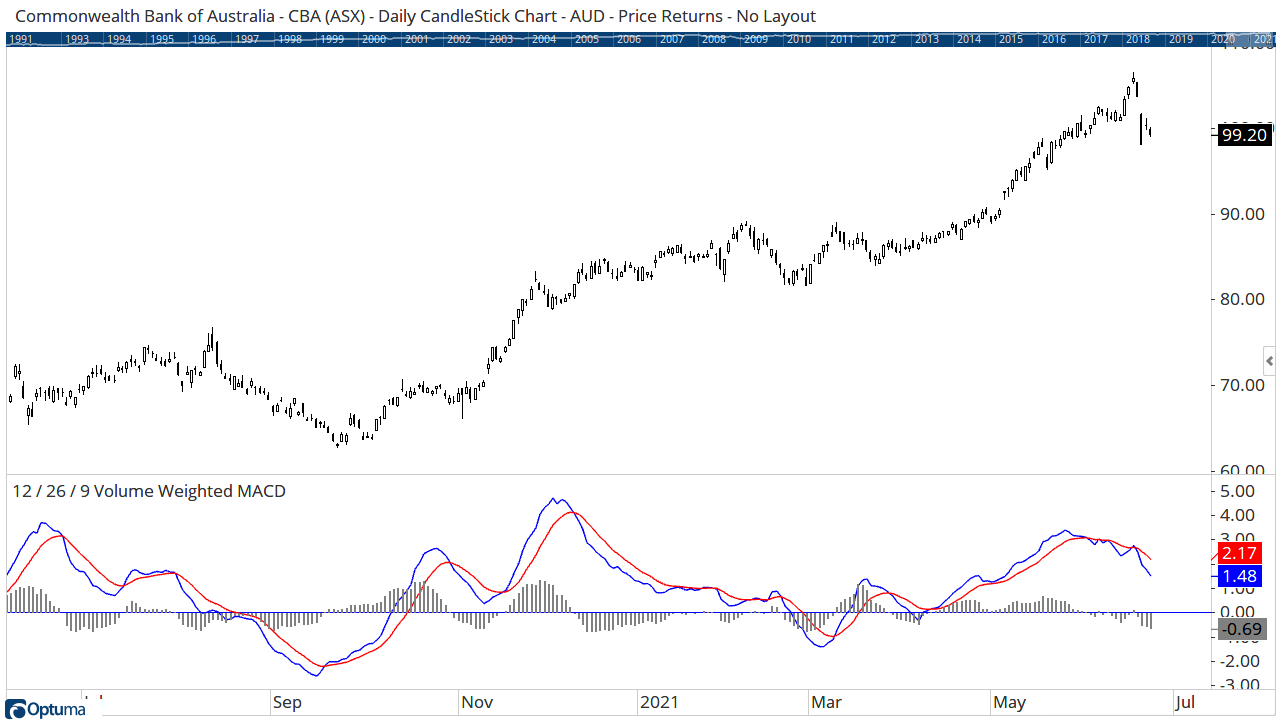Click the grey -0.69 histogram value label
Screen dimensions: 1282x723
(x=1244, y=629)
